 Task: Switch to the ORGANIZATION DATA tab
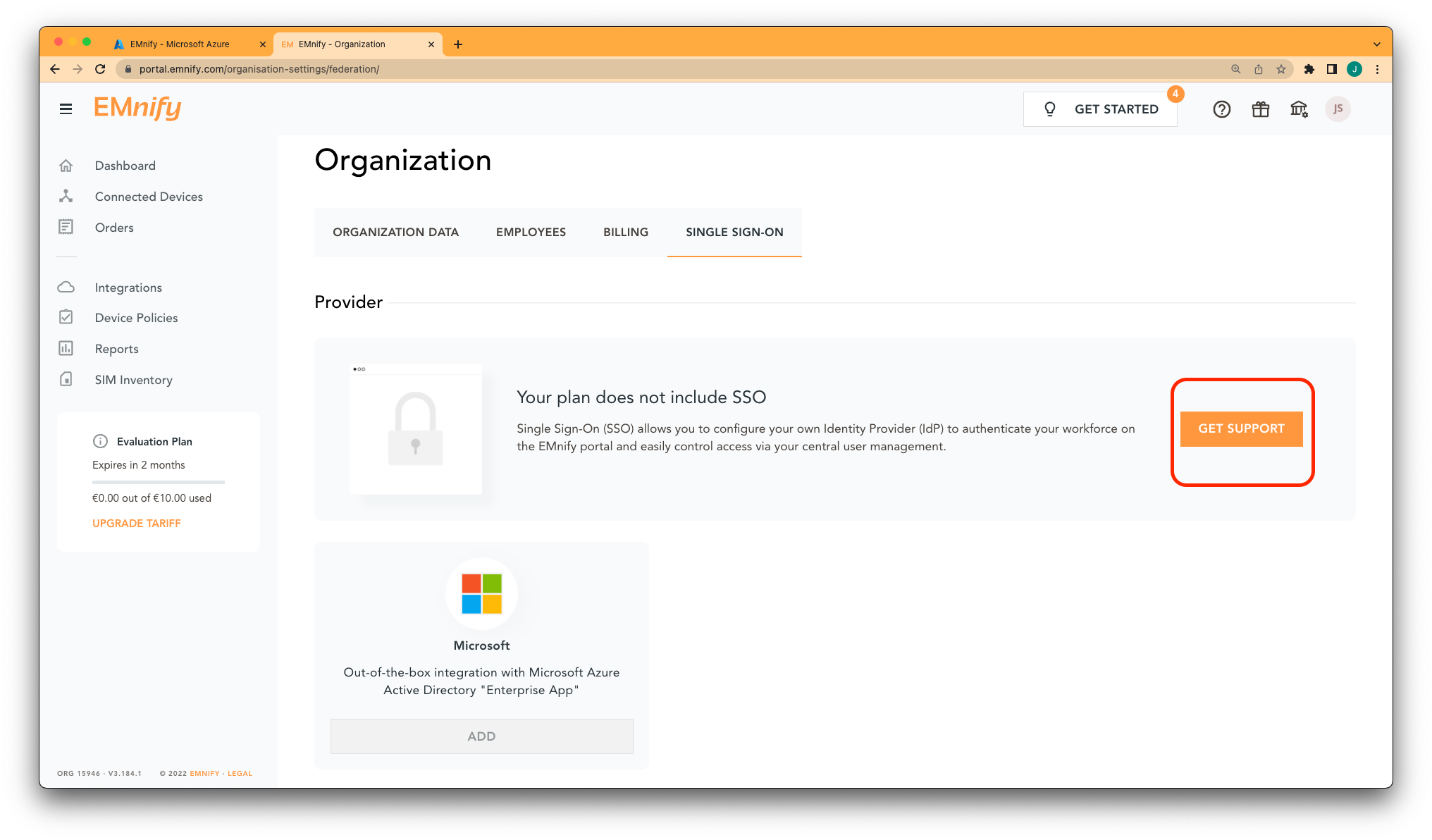(x=395, y=231)
